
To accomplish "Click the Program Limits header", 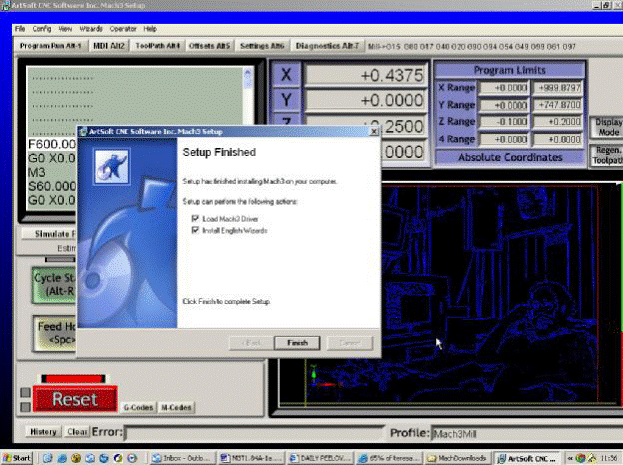I will pos(510,70).
